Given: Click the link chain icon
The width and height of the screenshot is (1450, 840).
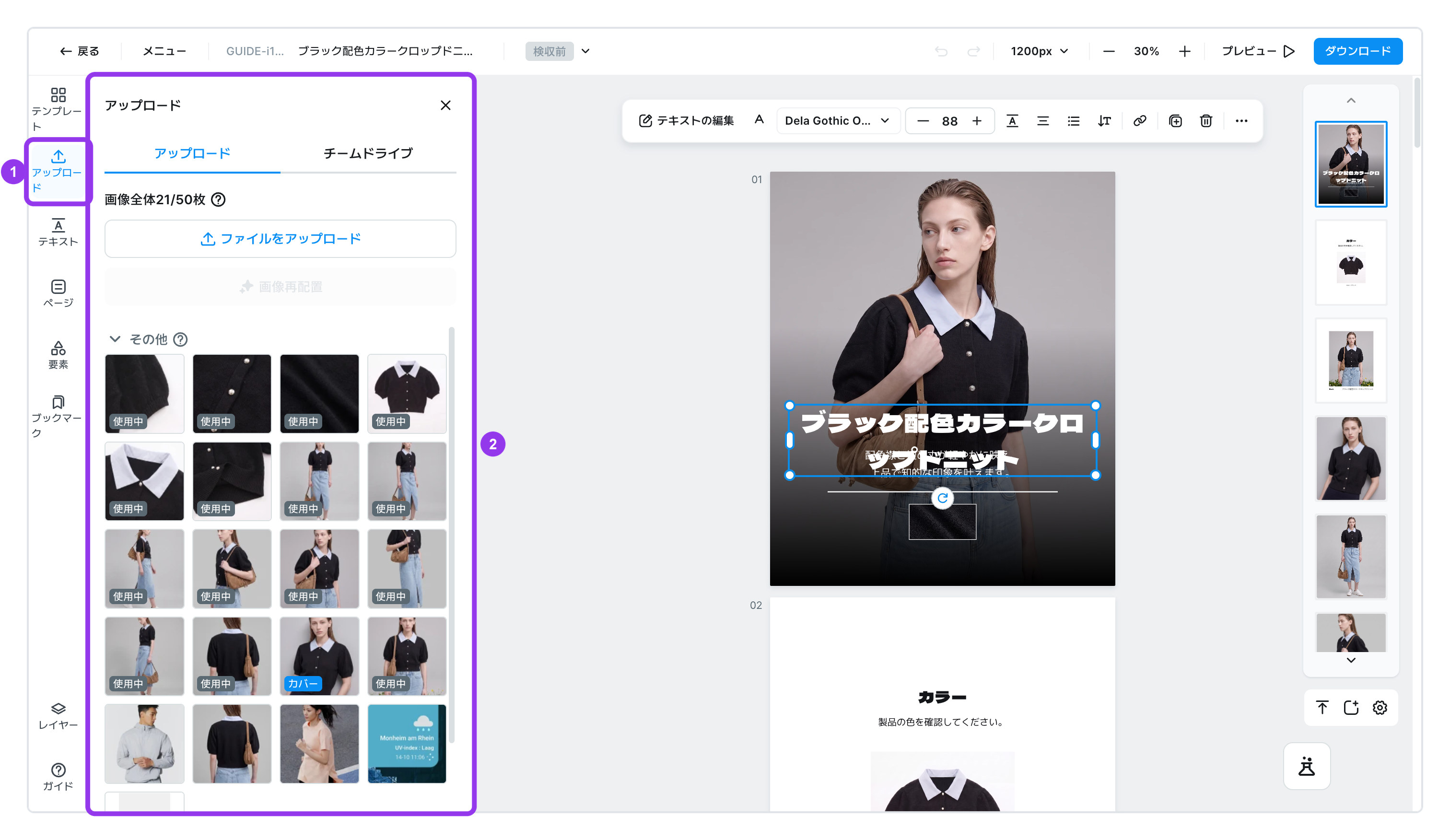Looking at the screenshot, I should click(x=1139, y=121).
